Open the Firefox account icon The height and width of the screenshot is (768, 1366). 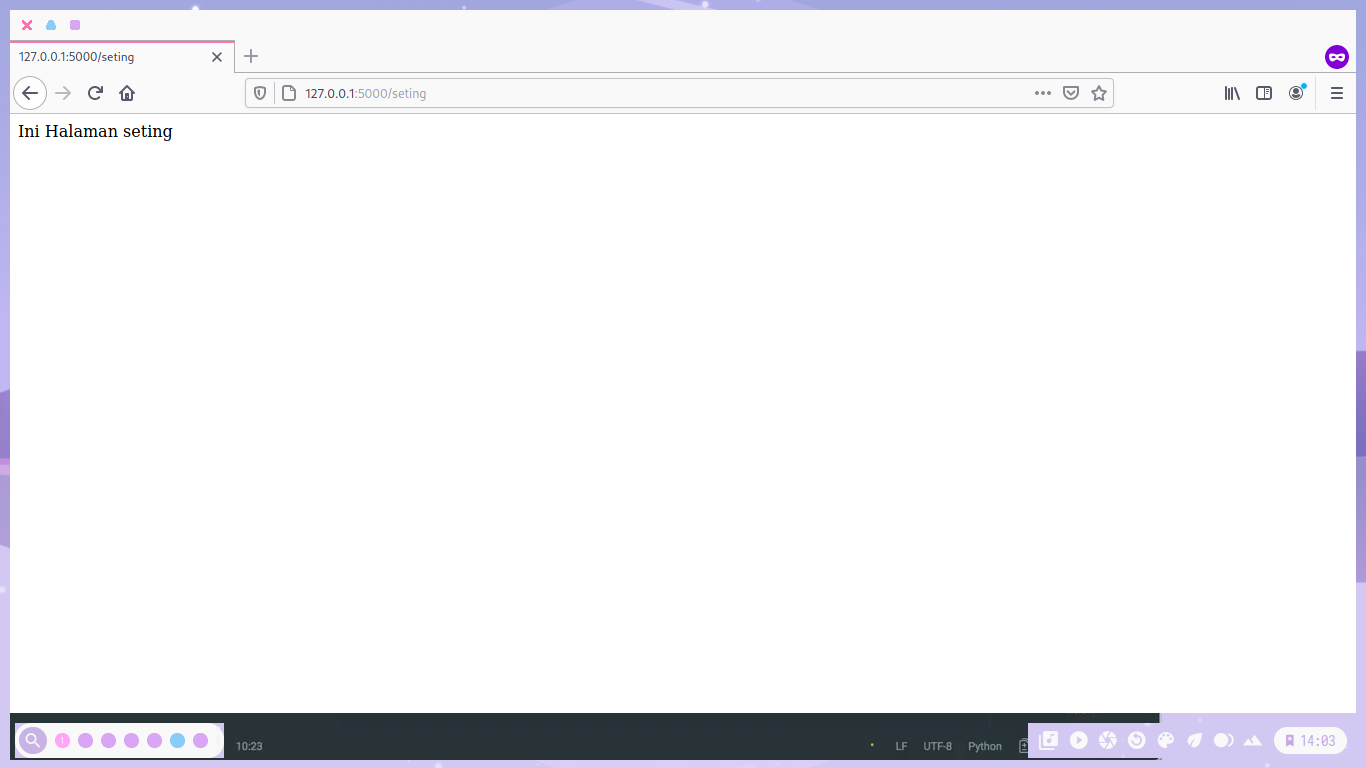(1296, 93)
